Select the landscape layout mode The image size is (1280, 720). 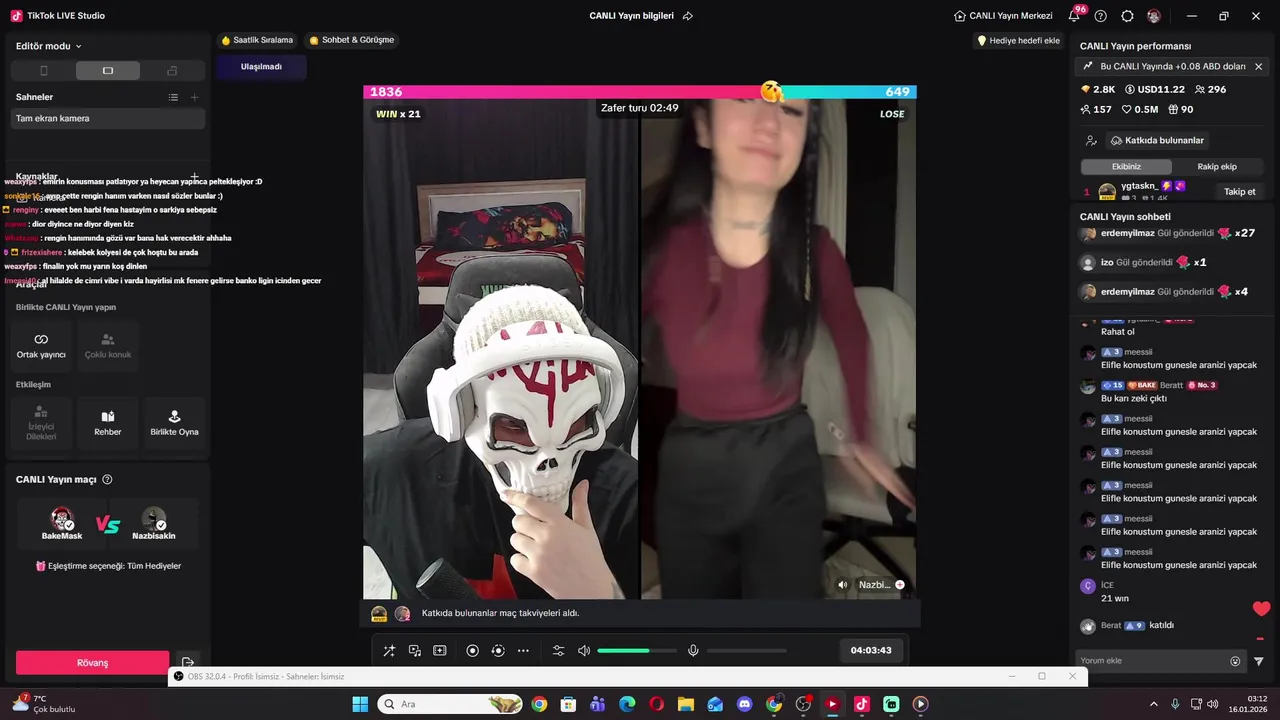[108, 71]
